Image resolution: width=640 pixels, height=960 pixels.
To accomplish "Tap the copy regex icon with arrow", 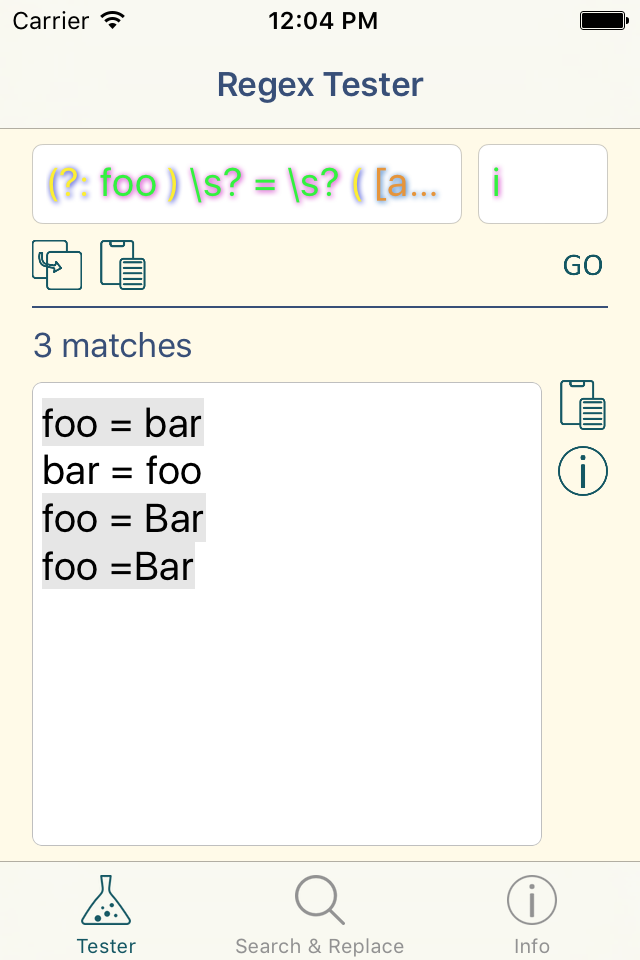I will (x=57, y=265).
